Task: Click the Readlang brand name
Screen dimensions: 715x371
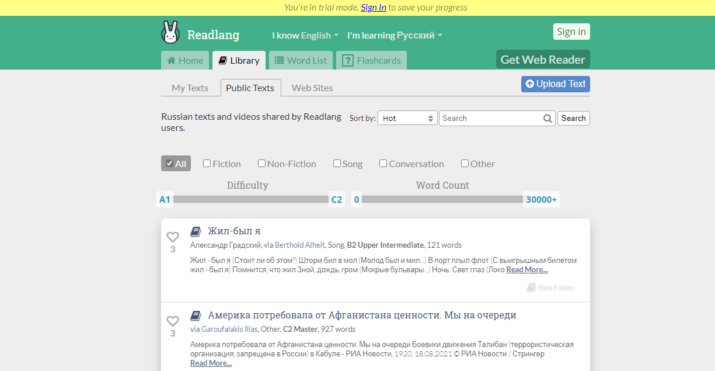Action: click(x=213, y=35)
